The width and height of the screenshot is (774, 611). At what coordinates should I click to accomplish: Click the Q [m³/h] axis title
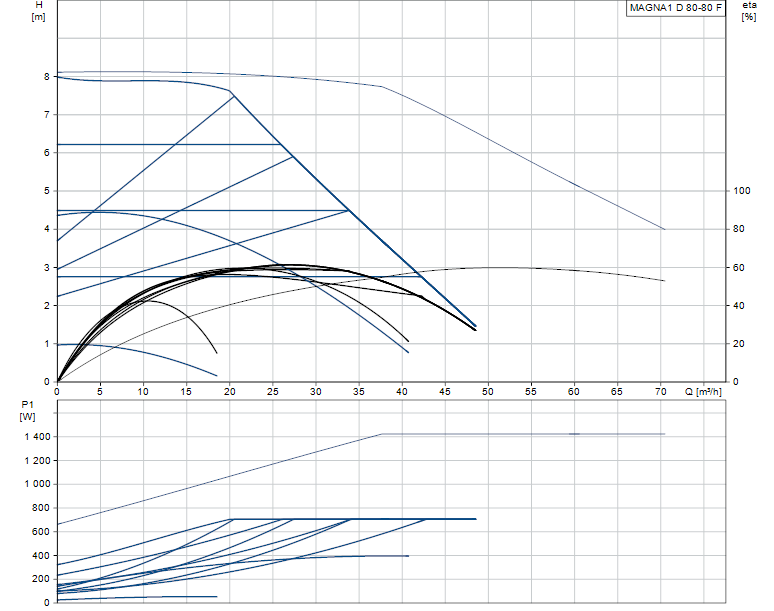click(703, 392)
